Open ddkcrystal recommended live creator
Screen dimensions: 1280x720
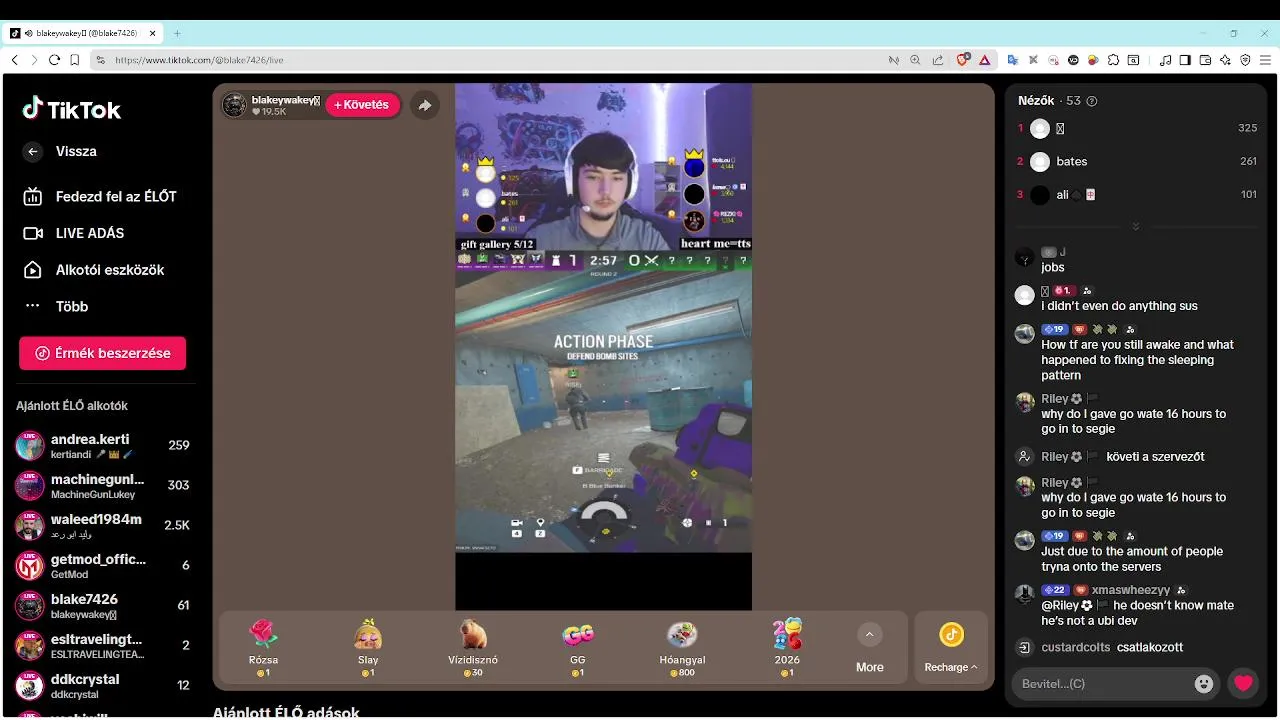[x=102, y=686]
